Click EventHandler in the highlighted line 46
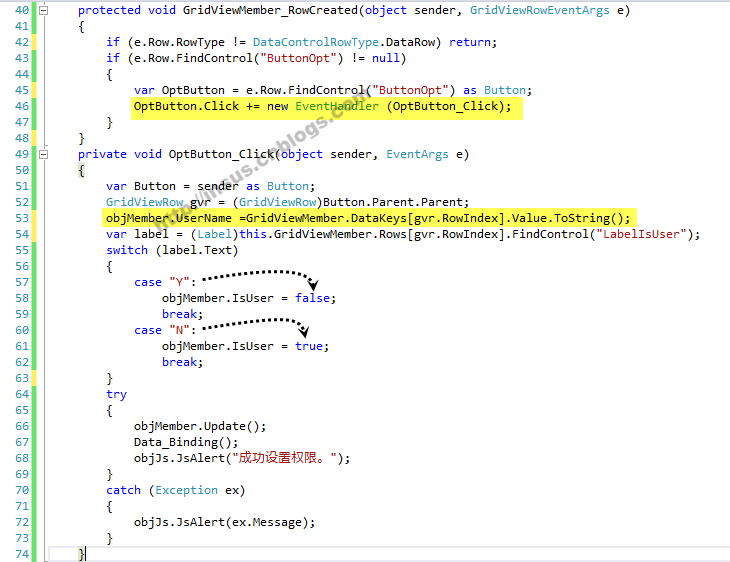 coord(337,106)
